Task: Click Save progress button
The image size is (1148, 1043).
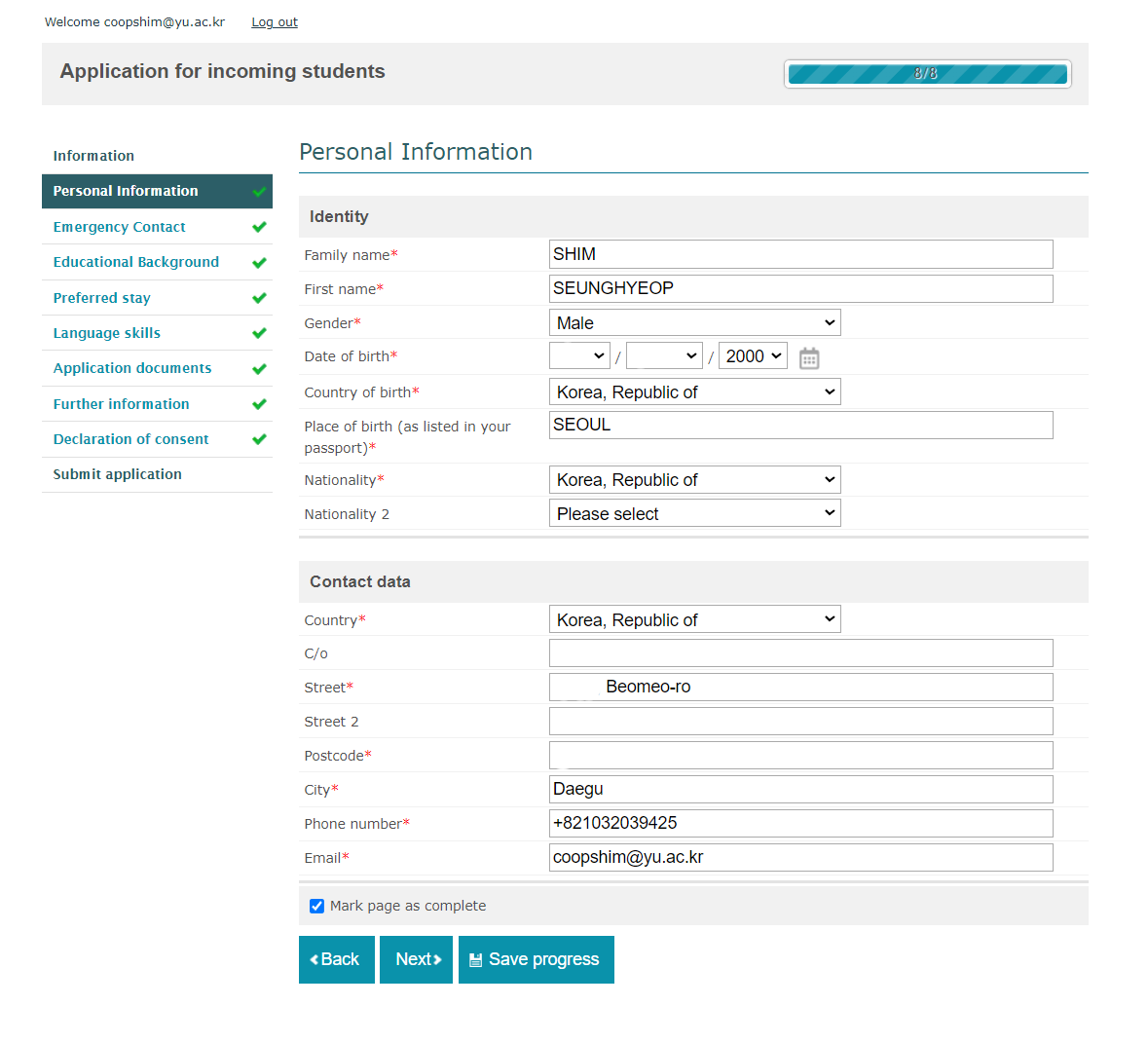Action: [536, 959]
